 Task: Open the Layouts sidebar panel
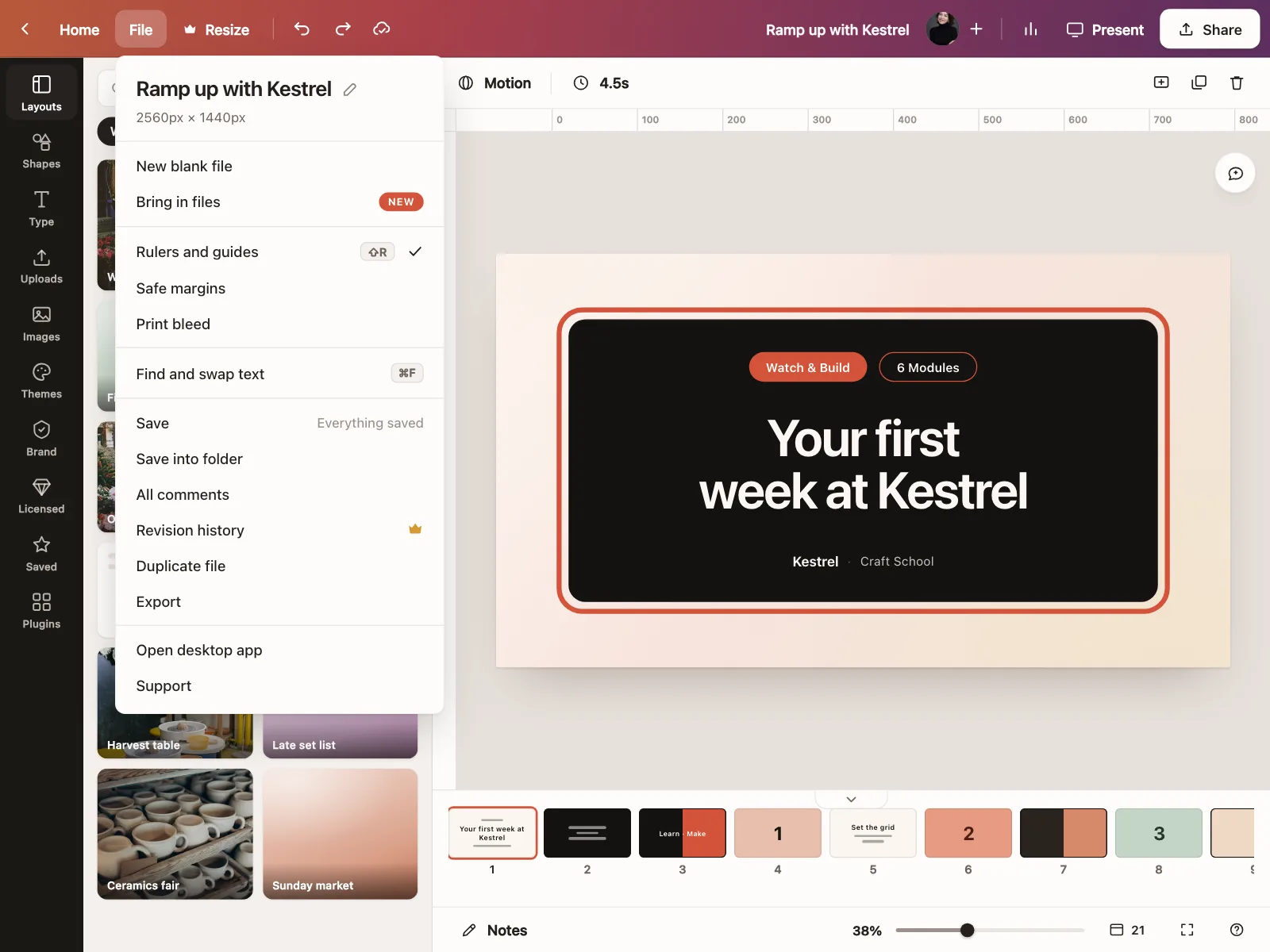point(41,93)
